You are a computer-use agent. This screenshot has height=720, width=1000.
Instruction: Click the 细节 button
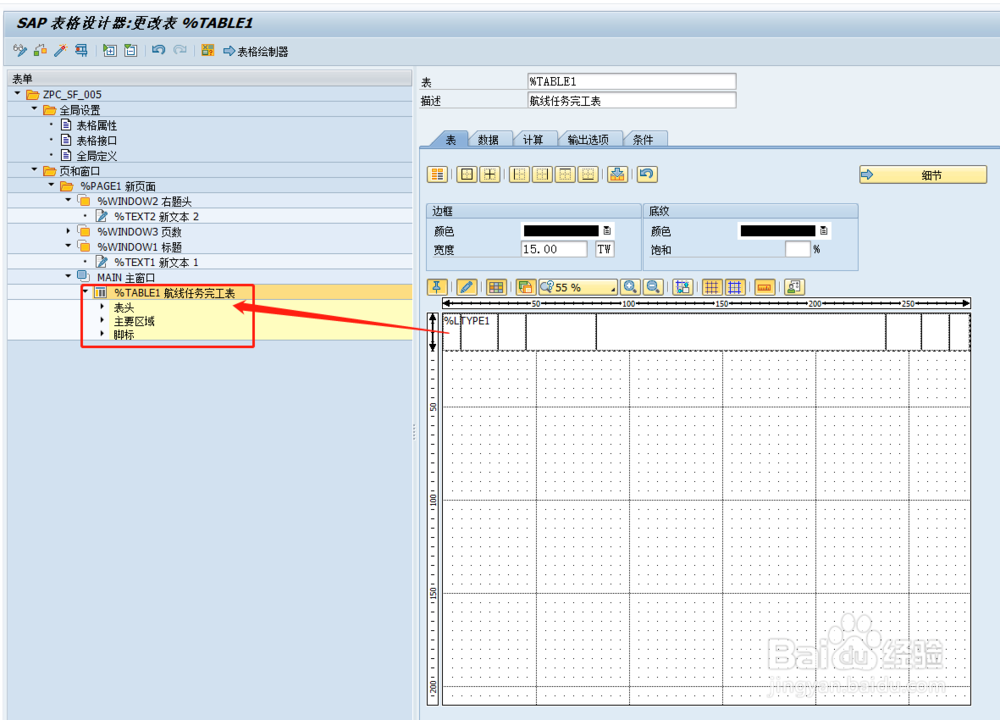click(920, 174)
